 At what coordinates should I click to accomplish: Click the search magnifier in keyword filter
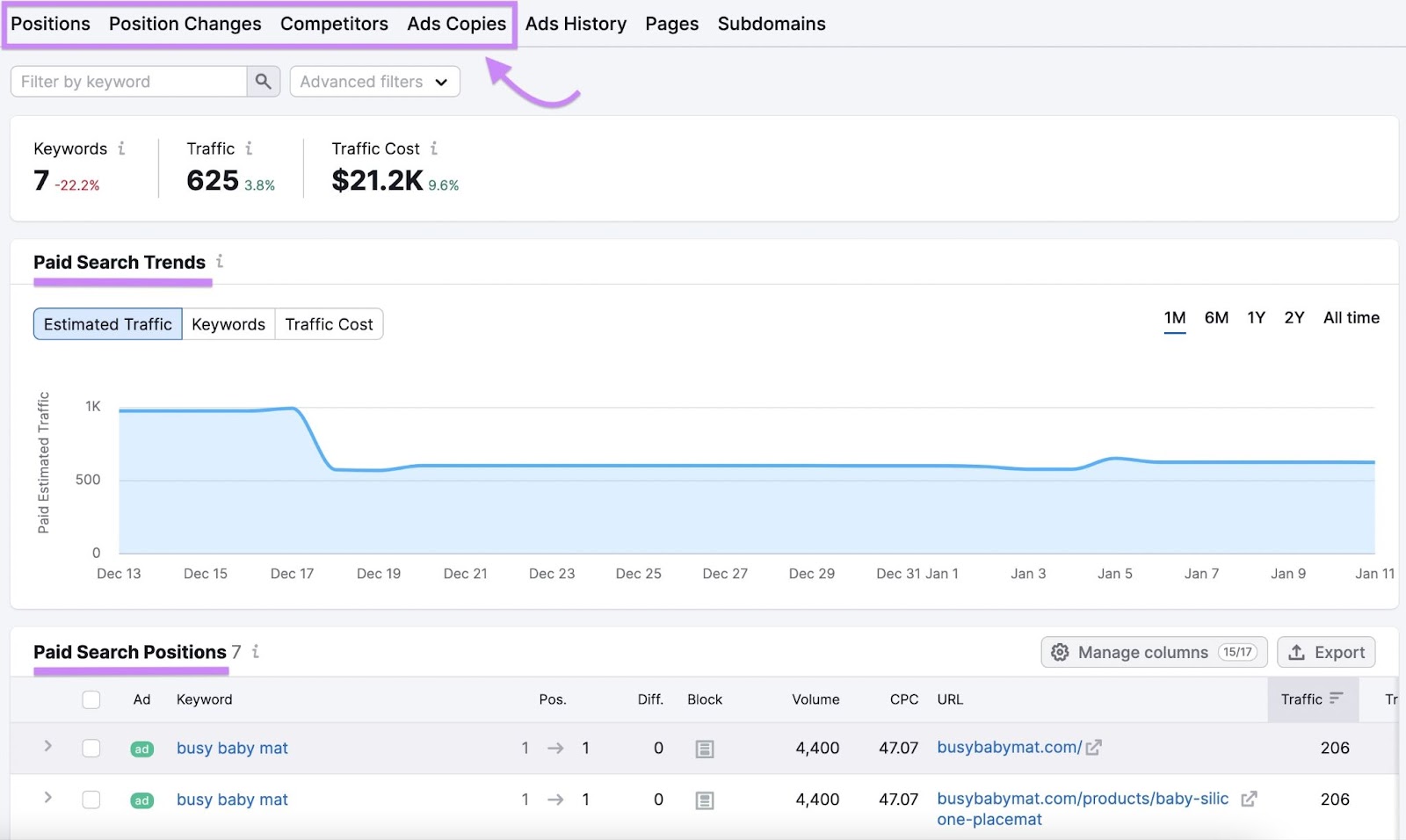pos(263,81)
